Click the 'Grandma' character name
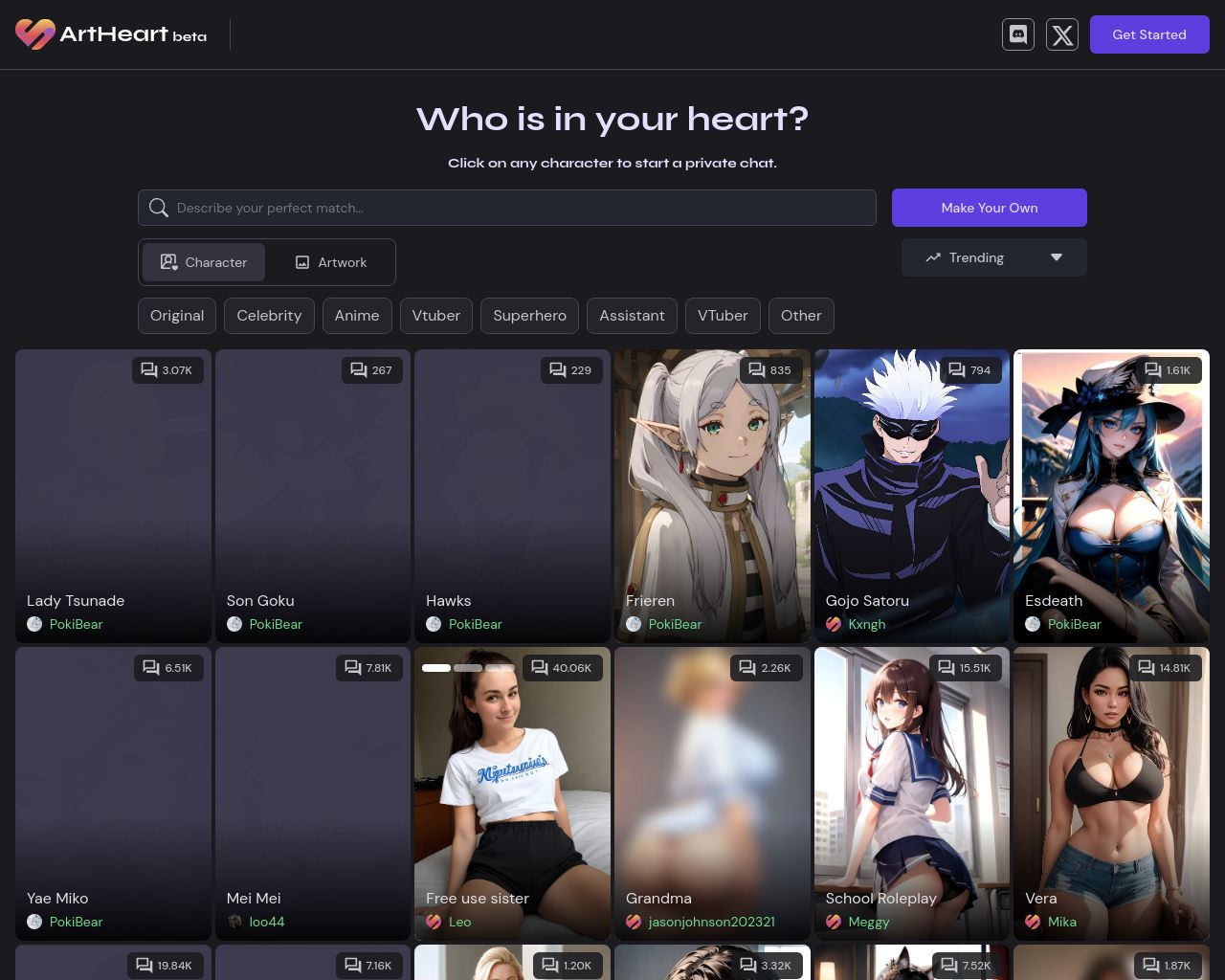Screen dimensions: 1225x980 658,899
